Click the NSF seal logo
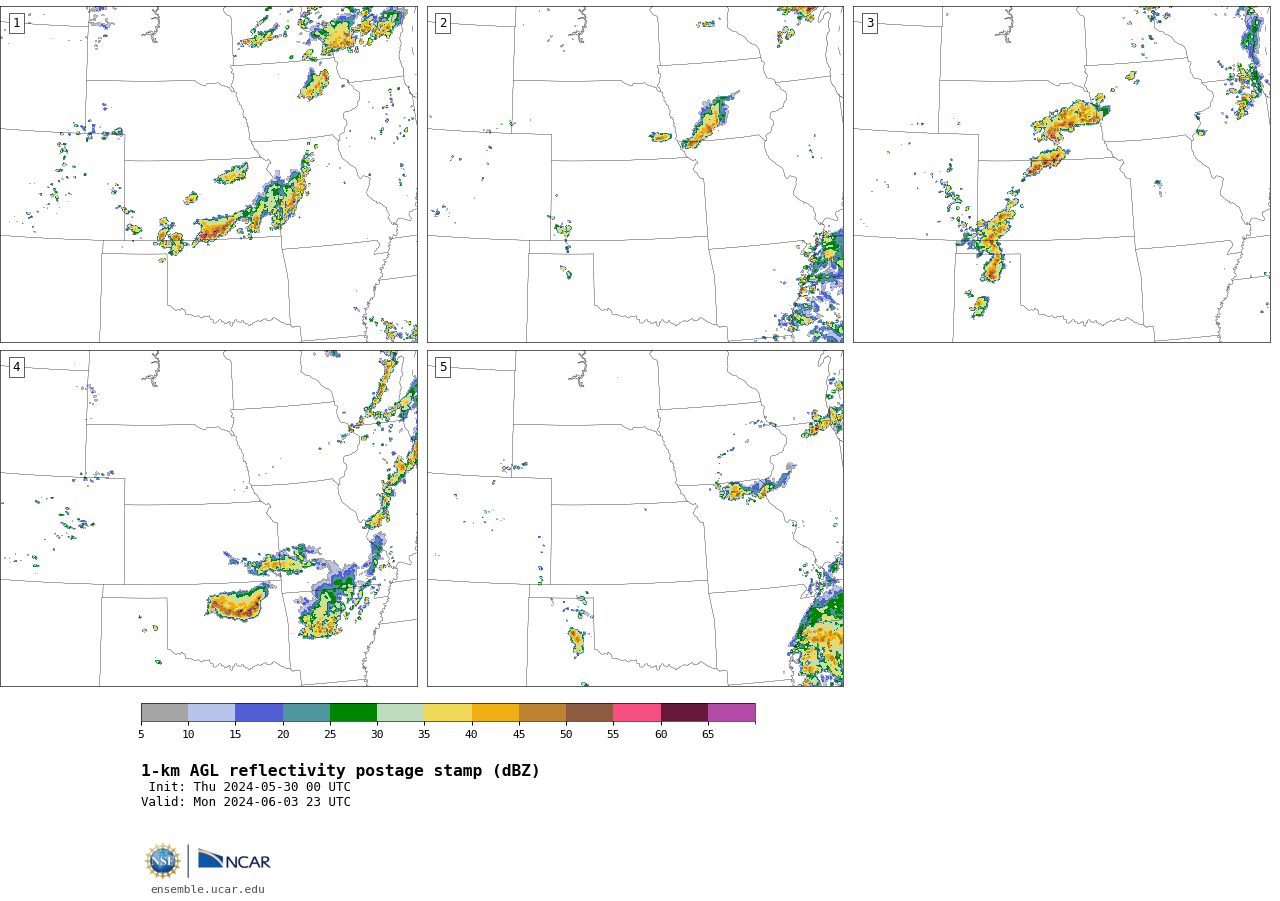 [x=163, y=861]
